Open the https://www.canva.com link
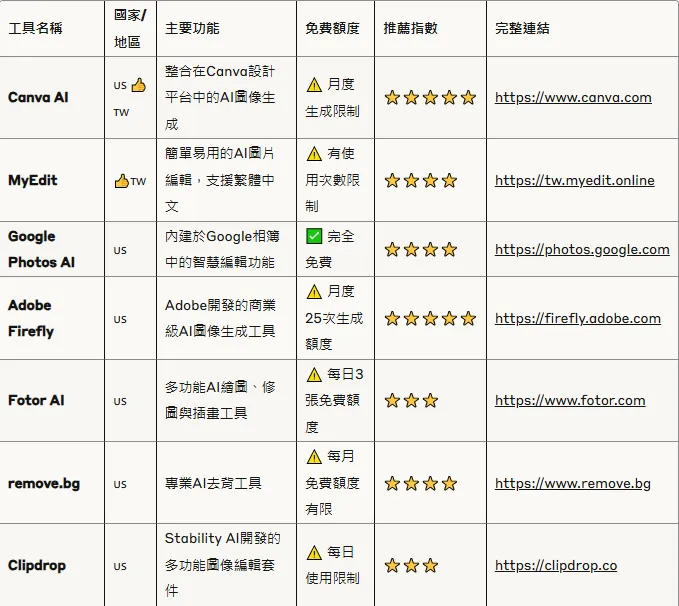 573,97
